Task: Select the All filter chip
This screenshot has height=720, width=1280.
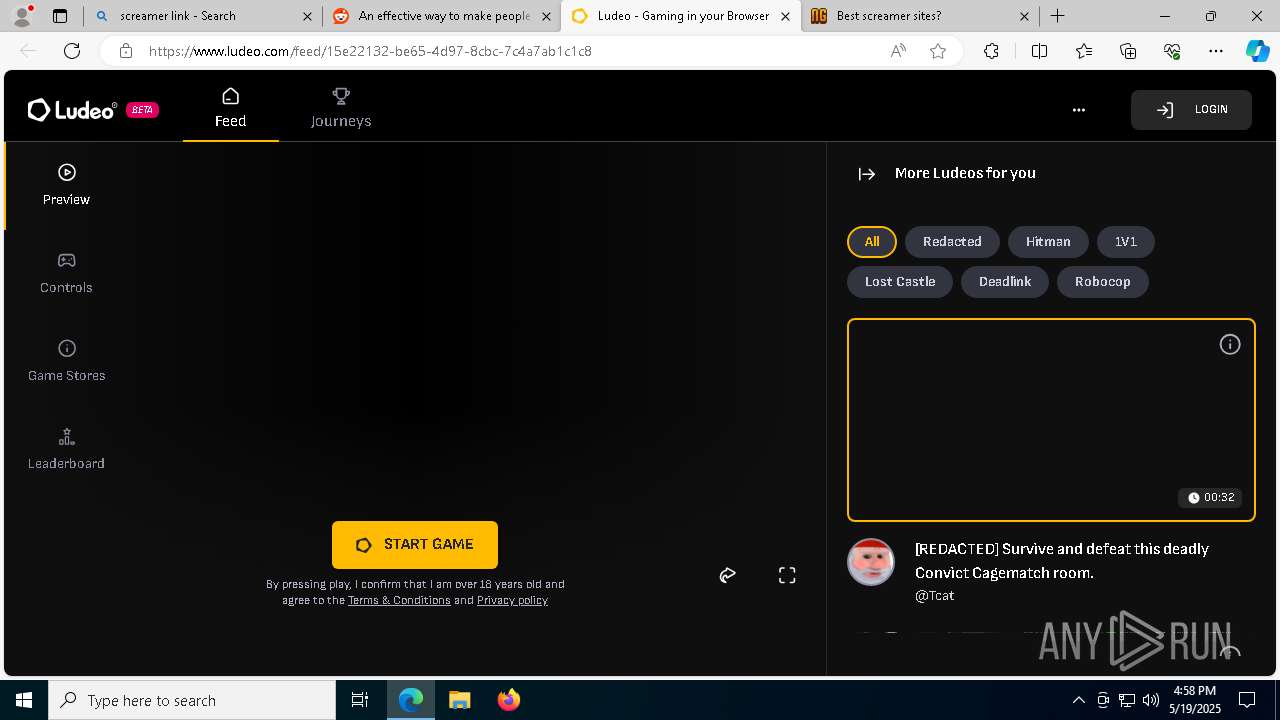Action: [x=872, y=242]
